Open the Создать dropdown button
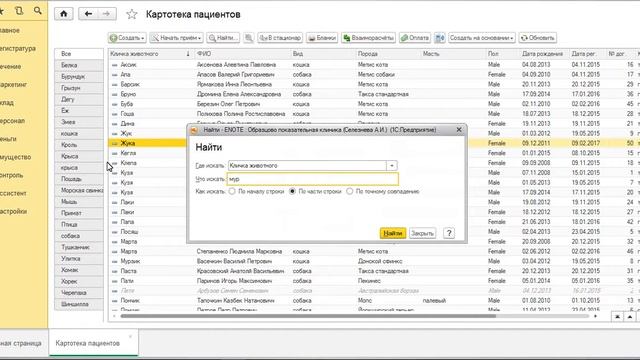The width and height of the screenshot is (640, 360). 127,38
